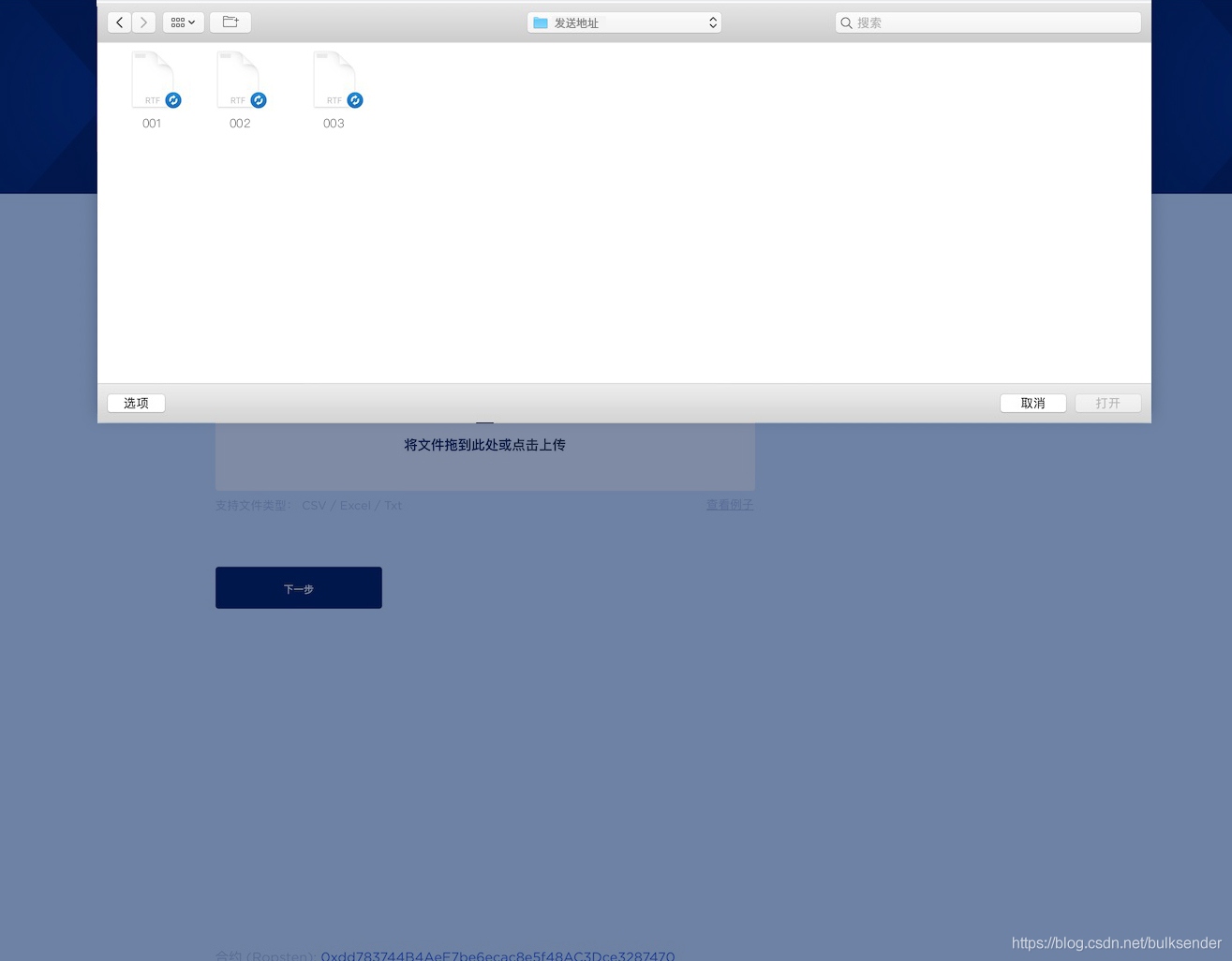Proceed with the 下一步 button
The image size is (1232, 961).
(299, 588)
